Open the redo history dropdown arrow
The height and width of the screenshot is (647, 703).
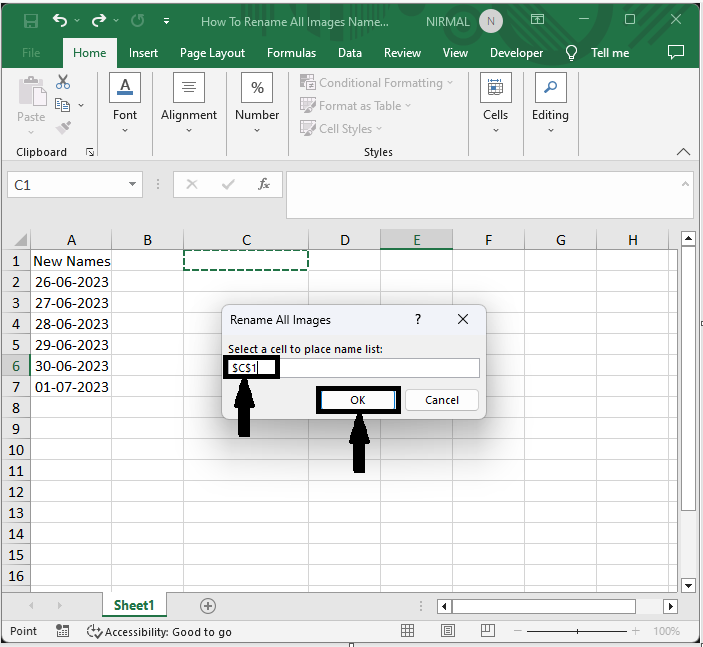click(x=116, y=21)
